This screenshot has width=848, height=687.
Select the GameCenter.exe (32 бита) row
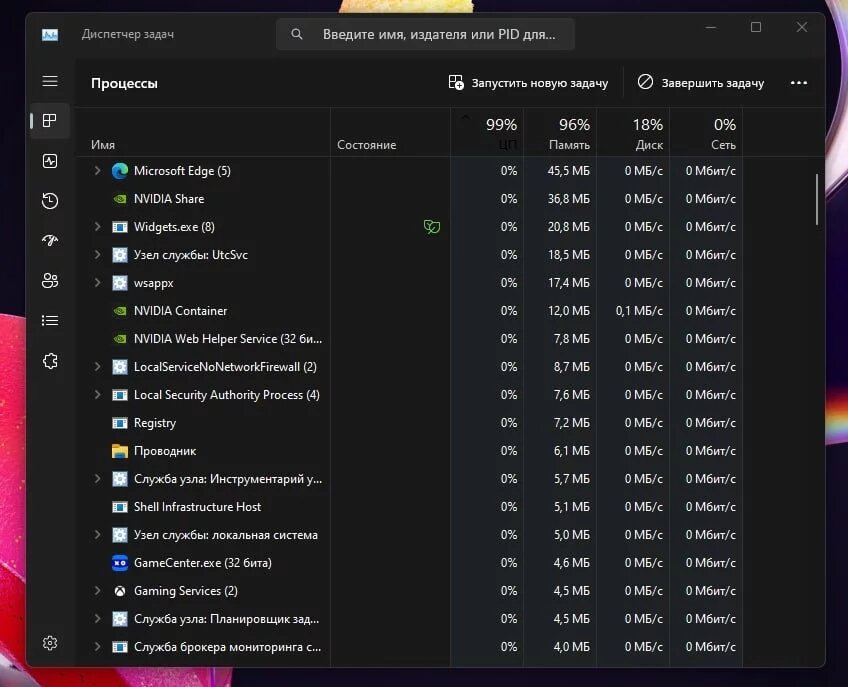click(409, 563)
